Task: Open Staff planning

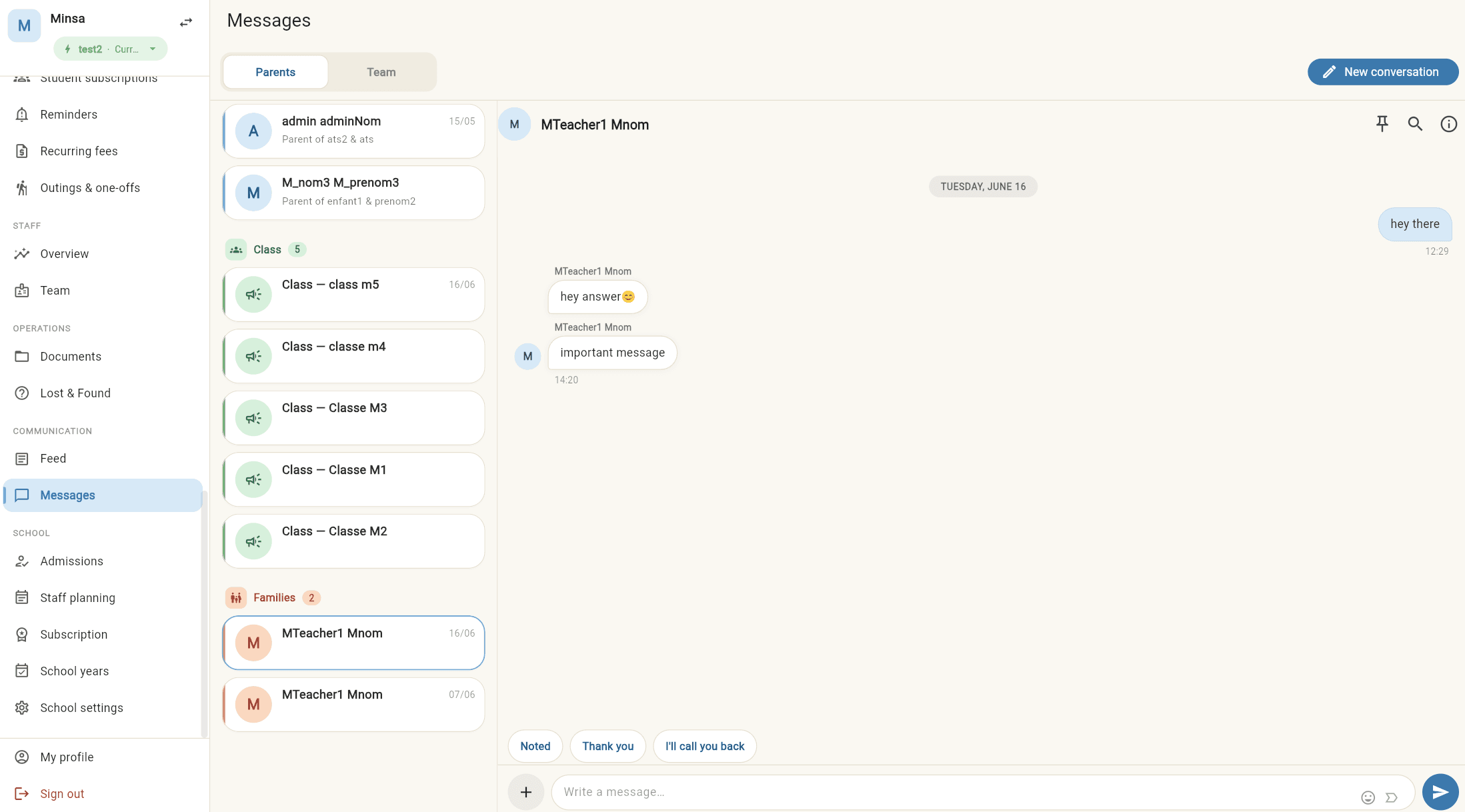Action: [x=103, y=598]
